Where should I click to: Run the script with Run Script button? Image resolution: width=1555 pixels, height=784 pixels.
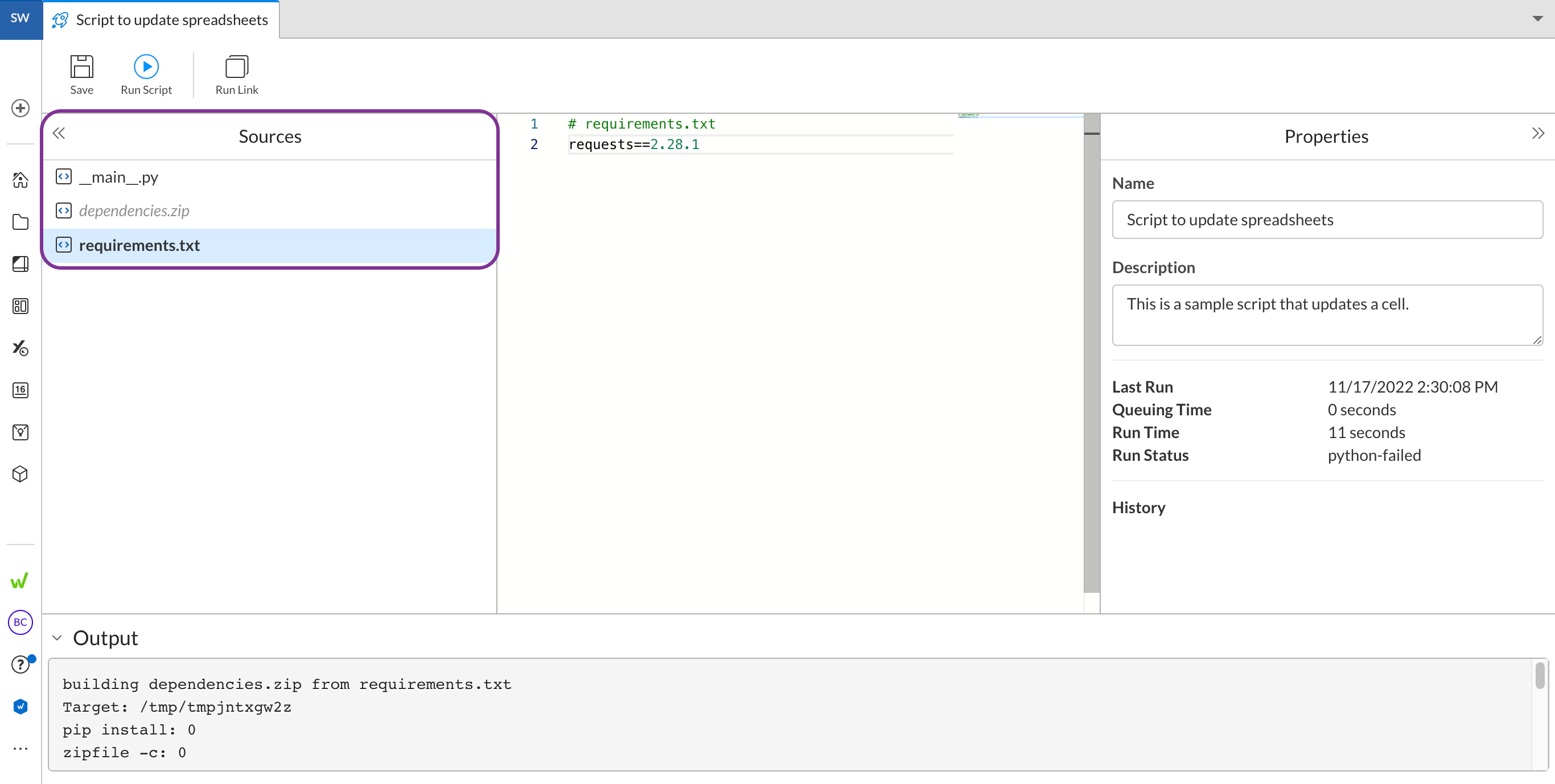point(146,68)
